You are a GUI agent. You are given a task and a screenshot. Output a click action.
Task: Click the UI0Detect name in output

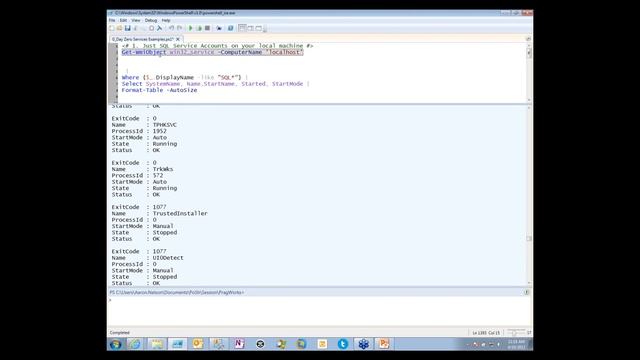point(168,258)
